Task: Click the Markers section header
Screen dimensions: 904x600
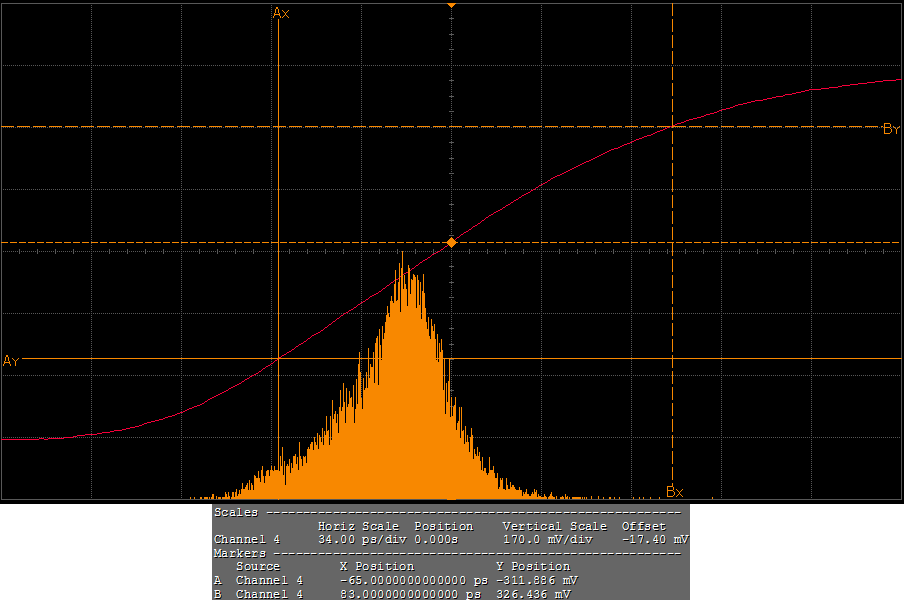Action: (240, 553)
